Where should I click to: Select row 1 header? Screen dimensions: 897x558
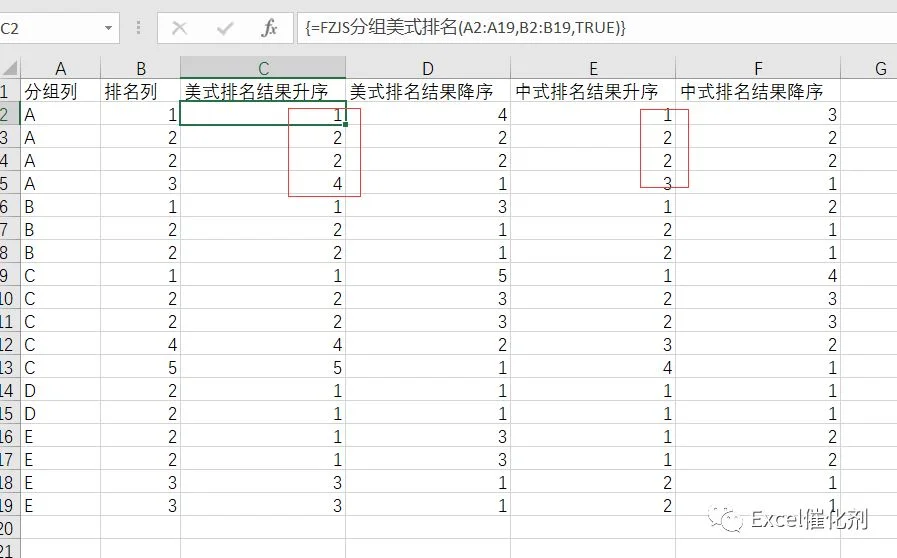click(10, 91)
